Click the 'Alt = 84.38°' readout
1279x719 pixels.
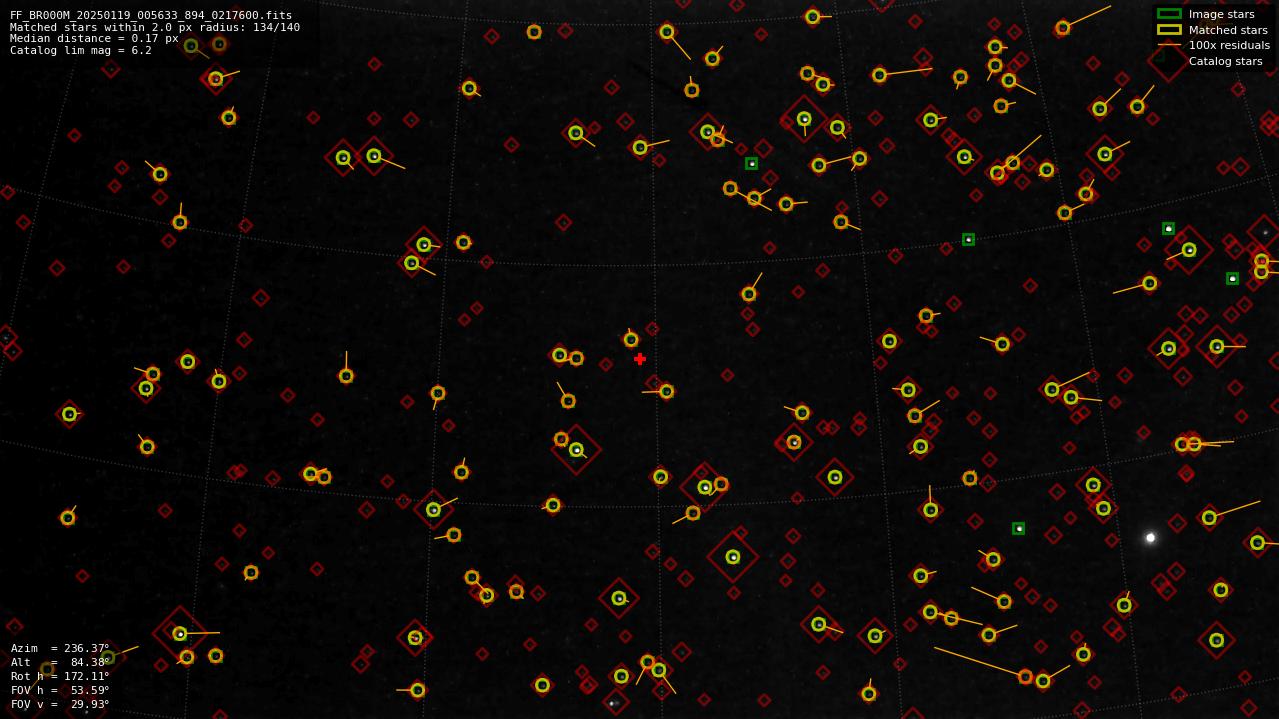point(60,662)
